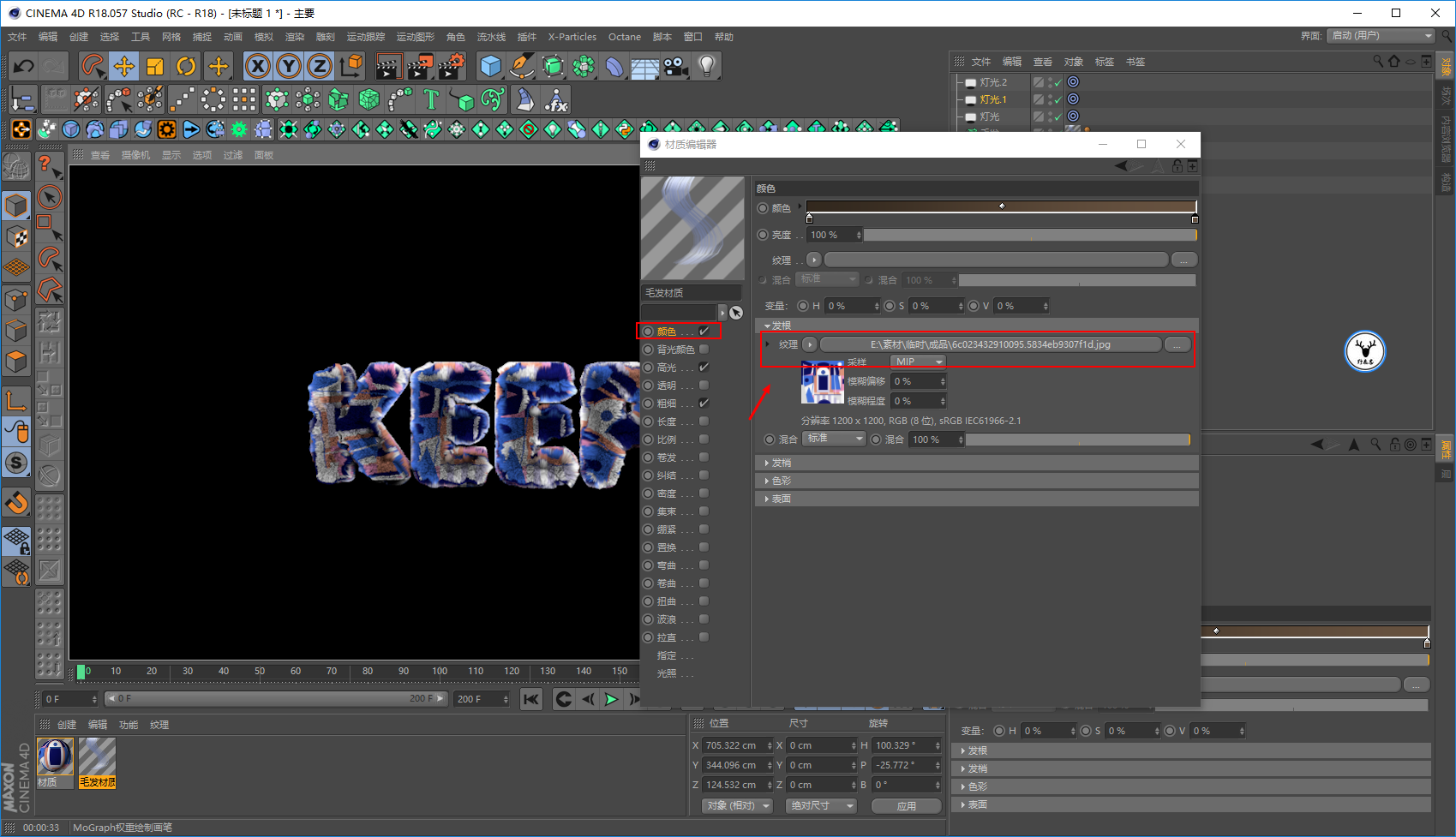Click the Undo arrow icon
The width and height of the screenshot is (1456, 837).
(x=24, y=66)
